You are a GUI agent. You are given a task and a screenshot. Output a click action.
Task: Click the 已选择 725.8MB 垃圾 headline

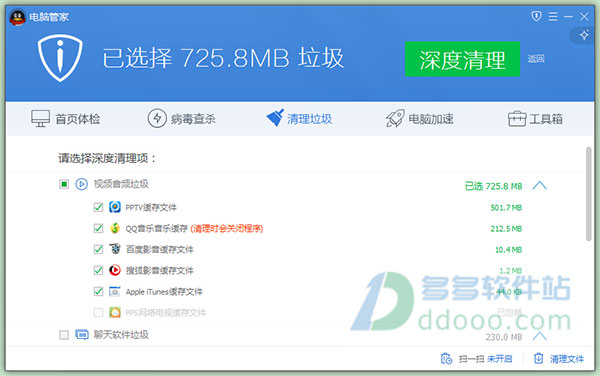coord(223,58)
